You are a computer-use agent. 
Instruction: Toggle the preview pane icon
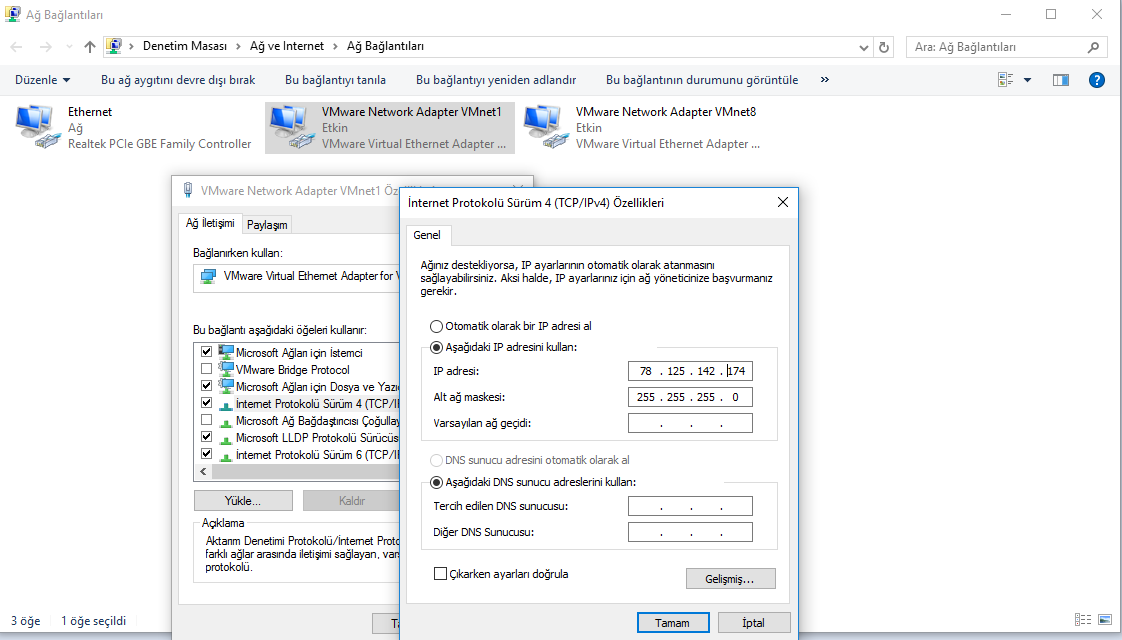coord(1061,80)
